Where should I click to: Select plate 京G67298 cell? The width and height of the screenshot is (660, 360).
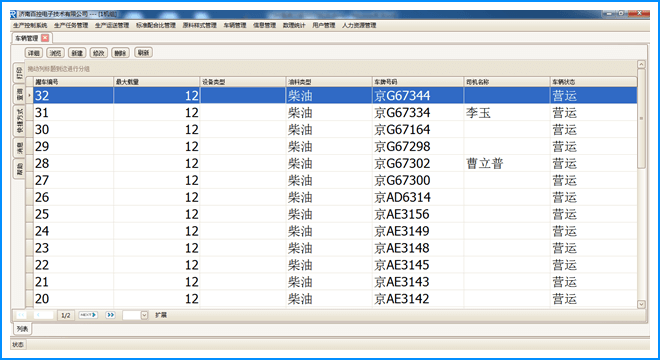click(418, 146)
